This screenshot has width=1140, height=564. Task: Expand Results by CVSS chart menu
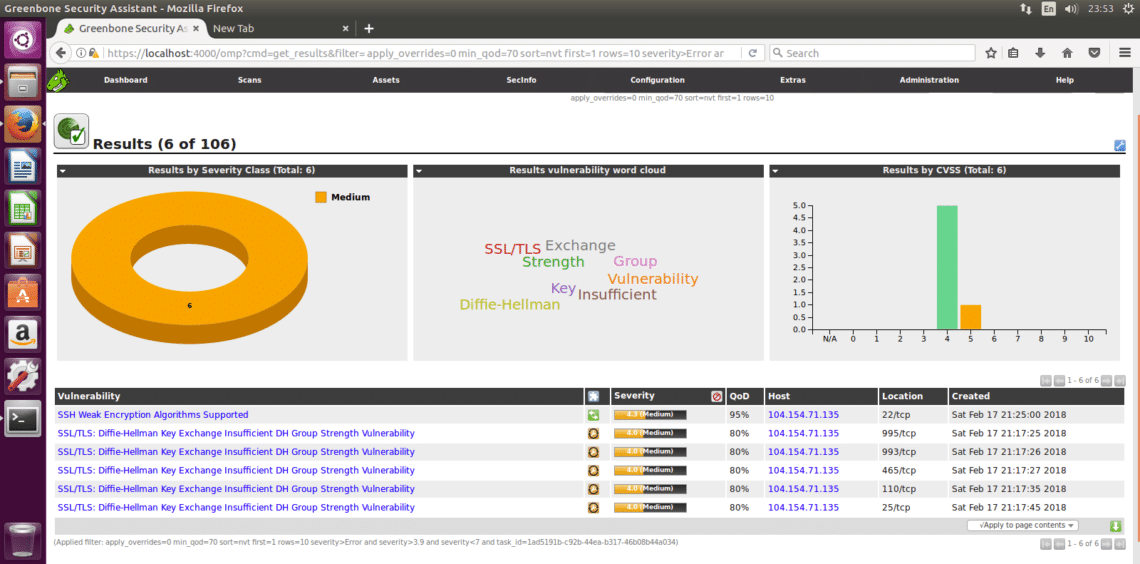click(775, 171)
